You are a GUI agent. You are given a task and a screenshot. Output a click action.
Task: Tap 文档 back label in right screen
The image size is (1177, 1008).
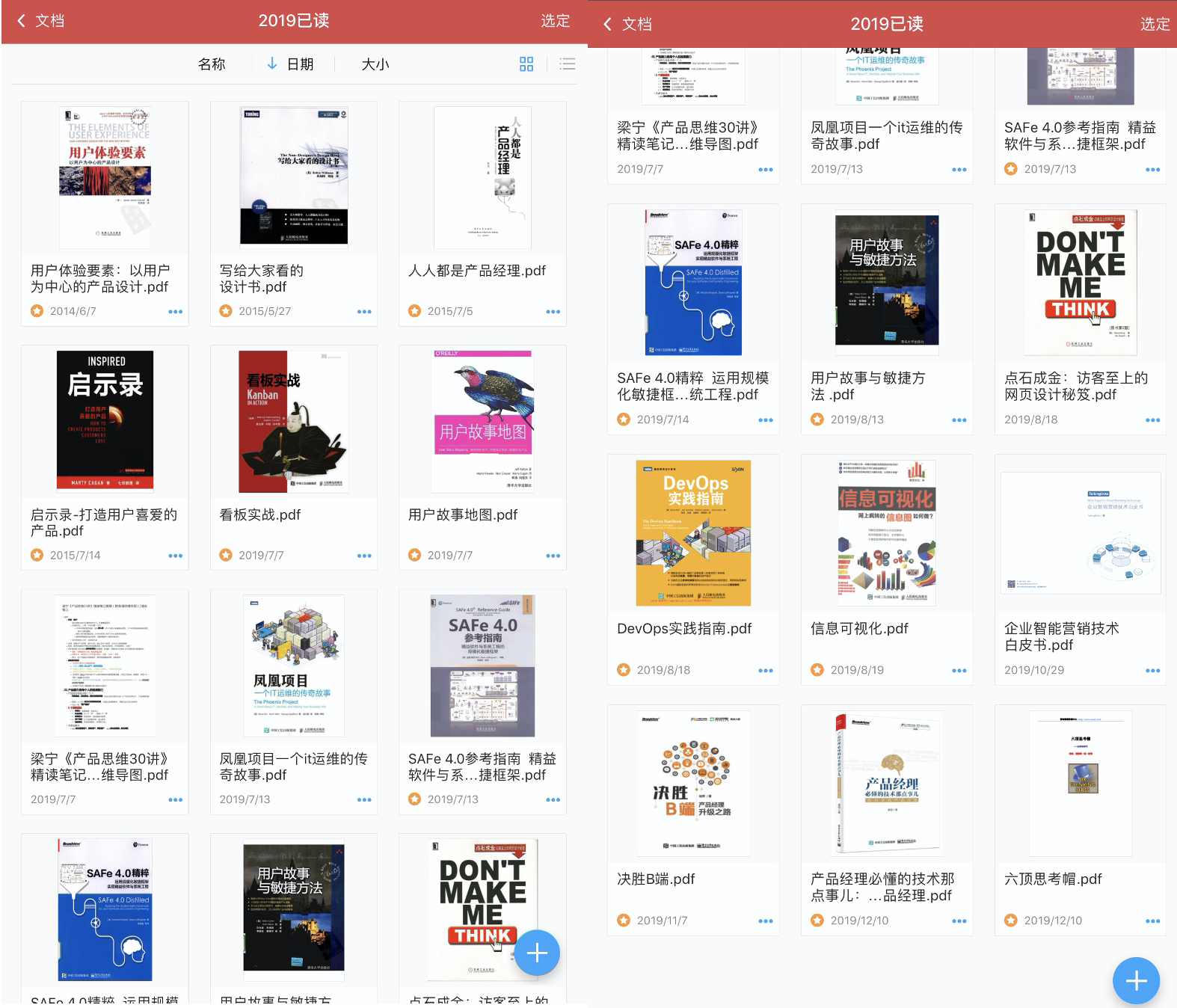click(637, 24)
